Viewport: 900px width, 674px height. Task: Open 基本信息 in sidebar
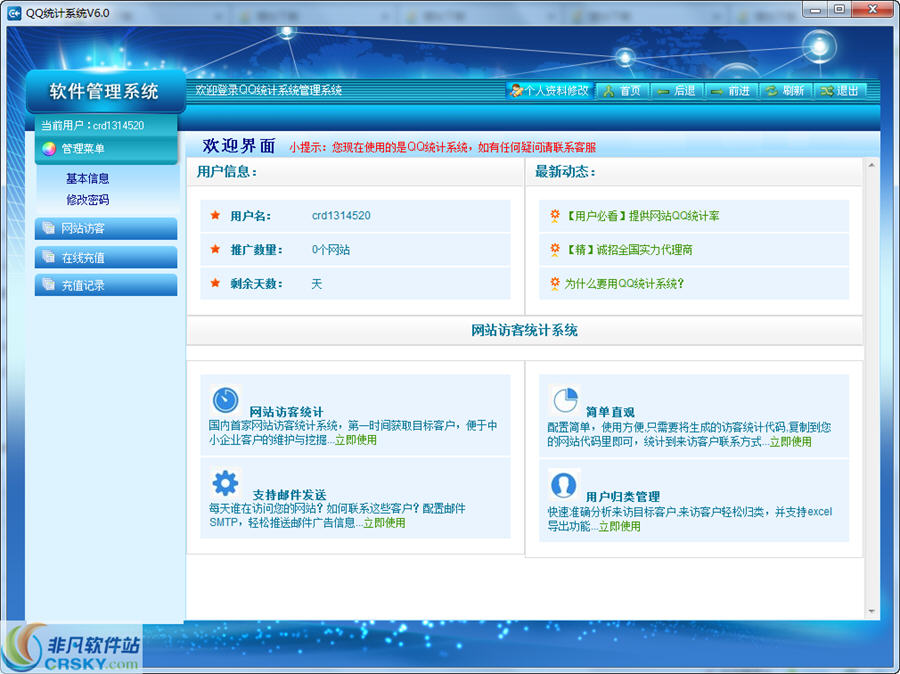coord(87,179)
